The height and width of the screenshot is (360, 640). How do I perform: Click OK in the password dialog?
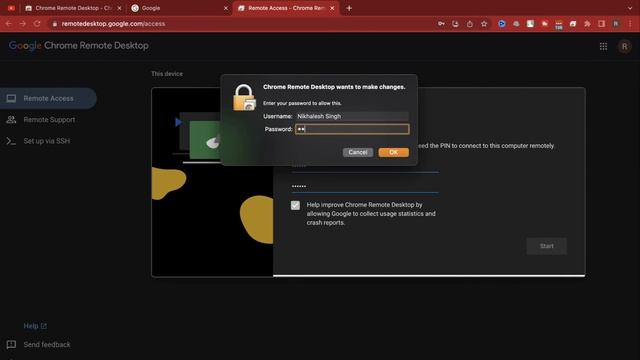(x=393, y=152)
